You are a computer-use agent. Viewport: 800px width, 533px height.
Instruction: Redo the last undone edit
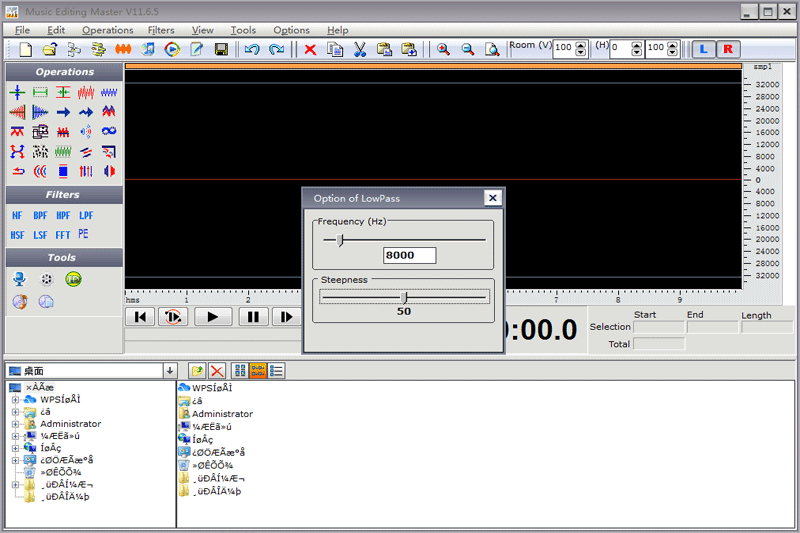277,49
